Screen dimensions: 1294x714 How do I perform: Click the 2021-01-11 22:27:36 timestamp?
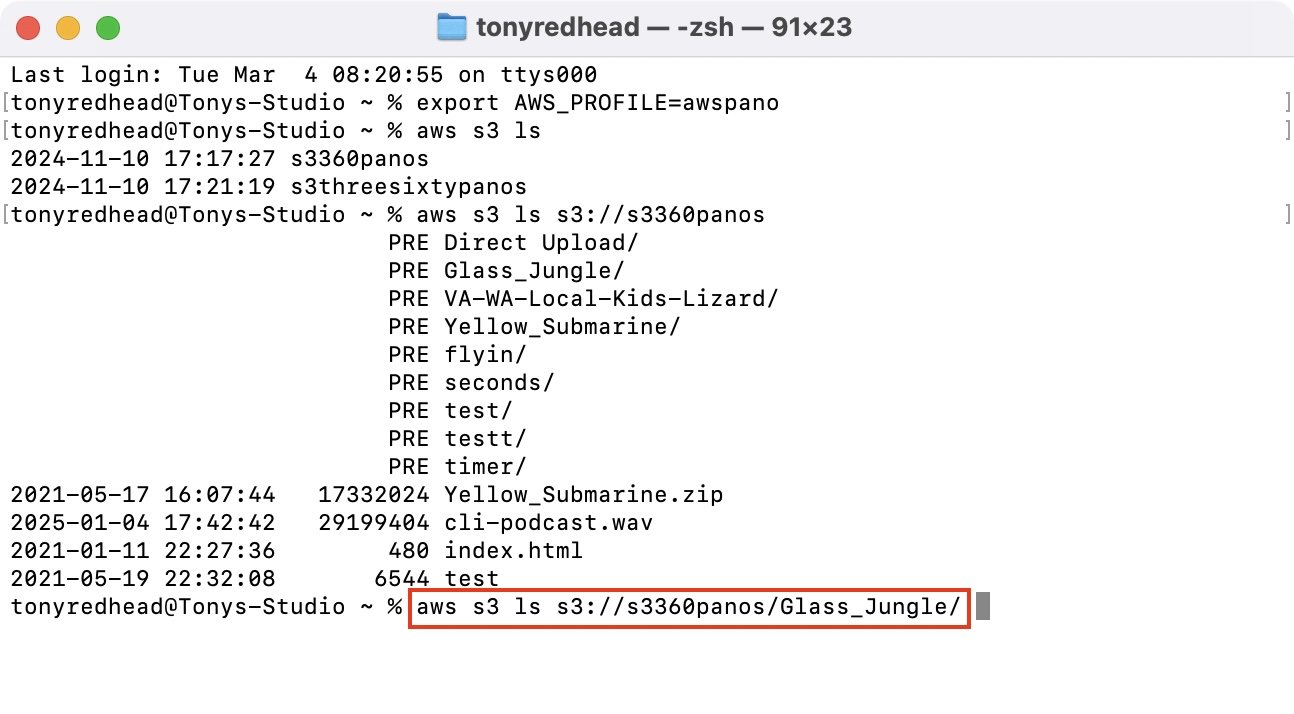tap(143, 550)
